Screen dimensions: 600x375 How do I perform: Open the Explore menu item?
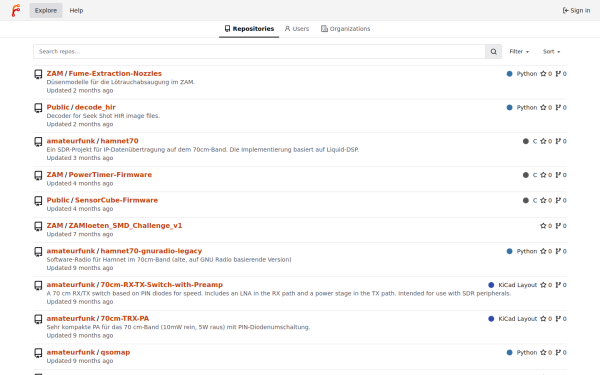click(x=46, y=10)
